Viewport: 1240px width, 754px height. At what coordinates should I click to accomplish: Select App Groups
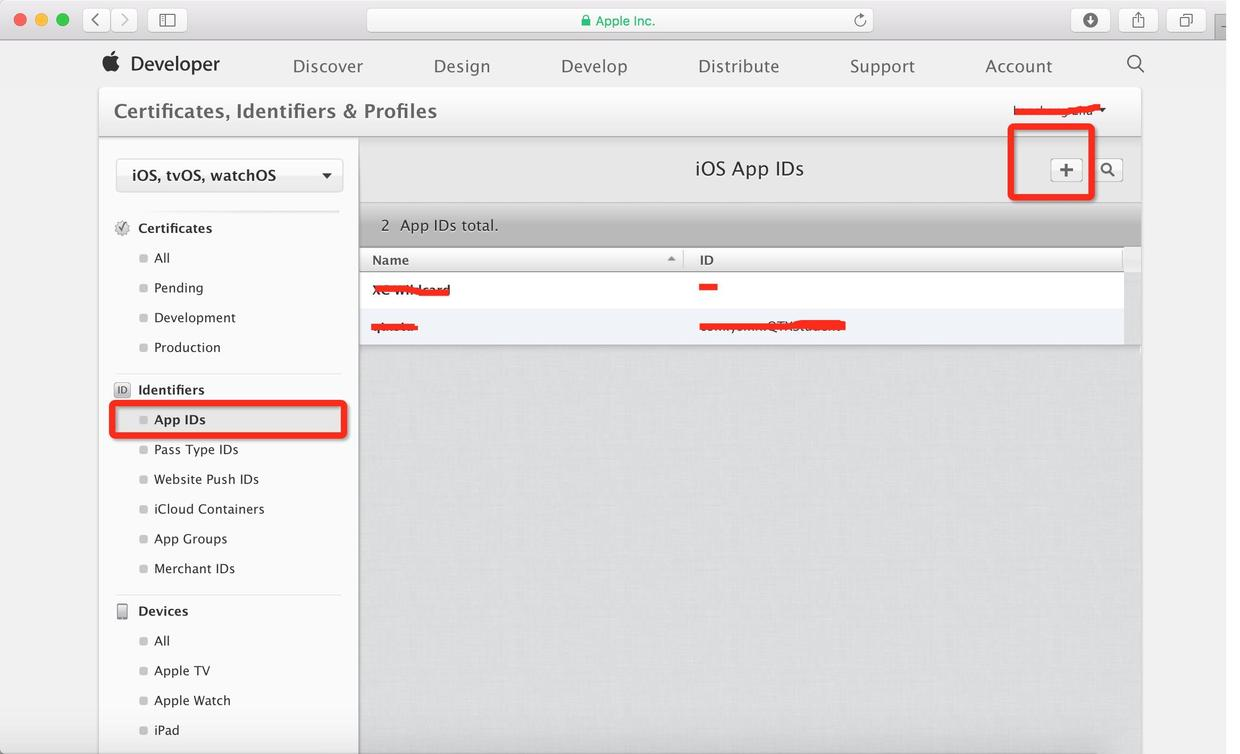[x=190, y=539]
